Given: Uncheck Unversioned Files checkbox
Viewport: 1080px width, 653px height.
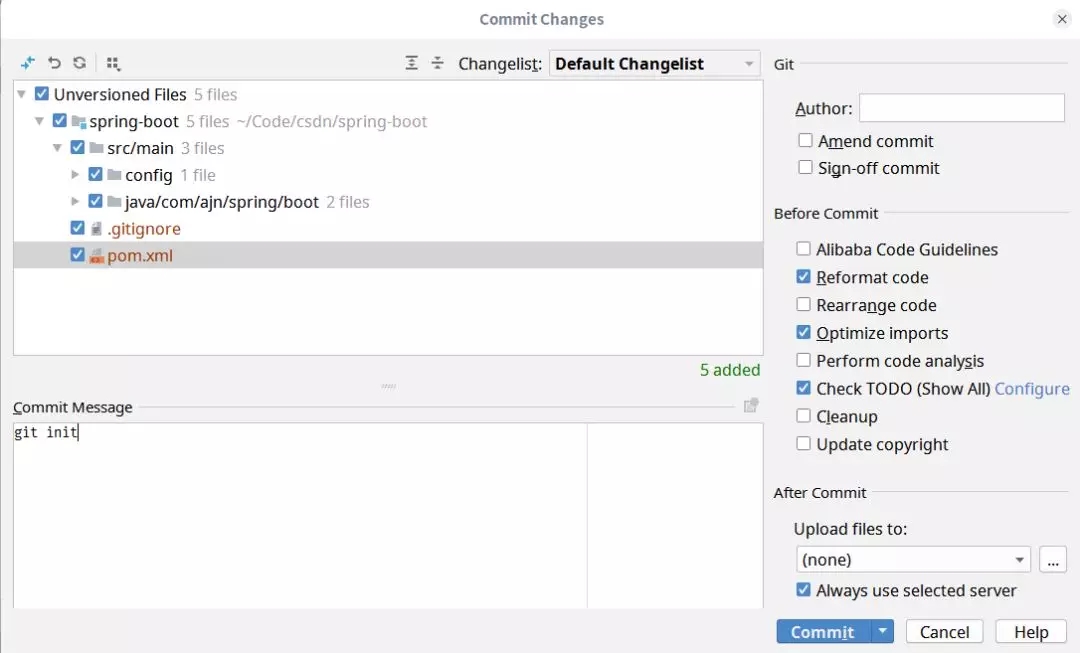Looking at the screenshot, I should tap(42, 94).
